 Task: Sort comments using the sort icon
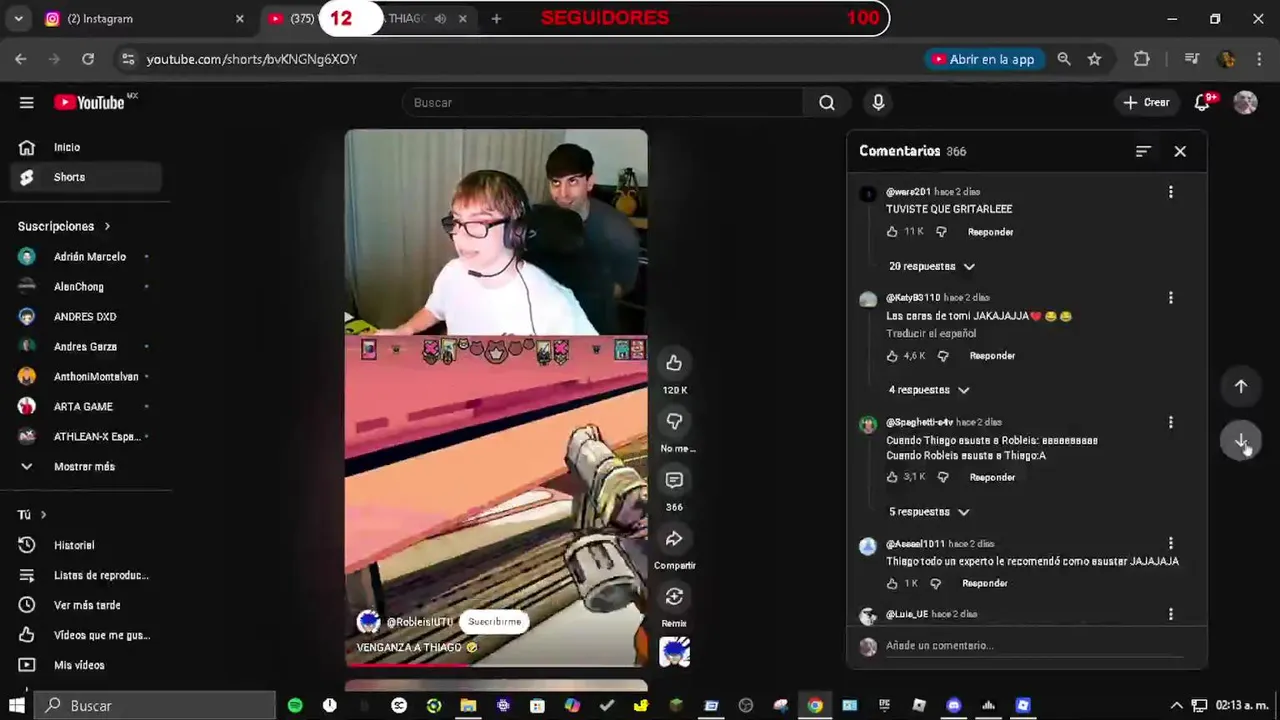click(1143, 151)
